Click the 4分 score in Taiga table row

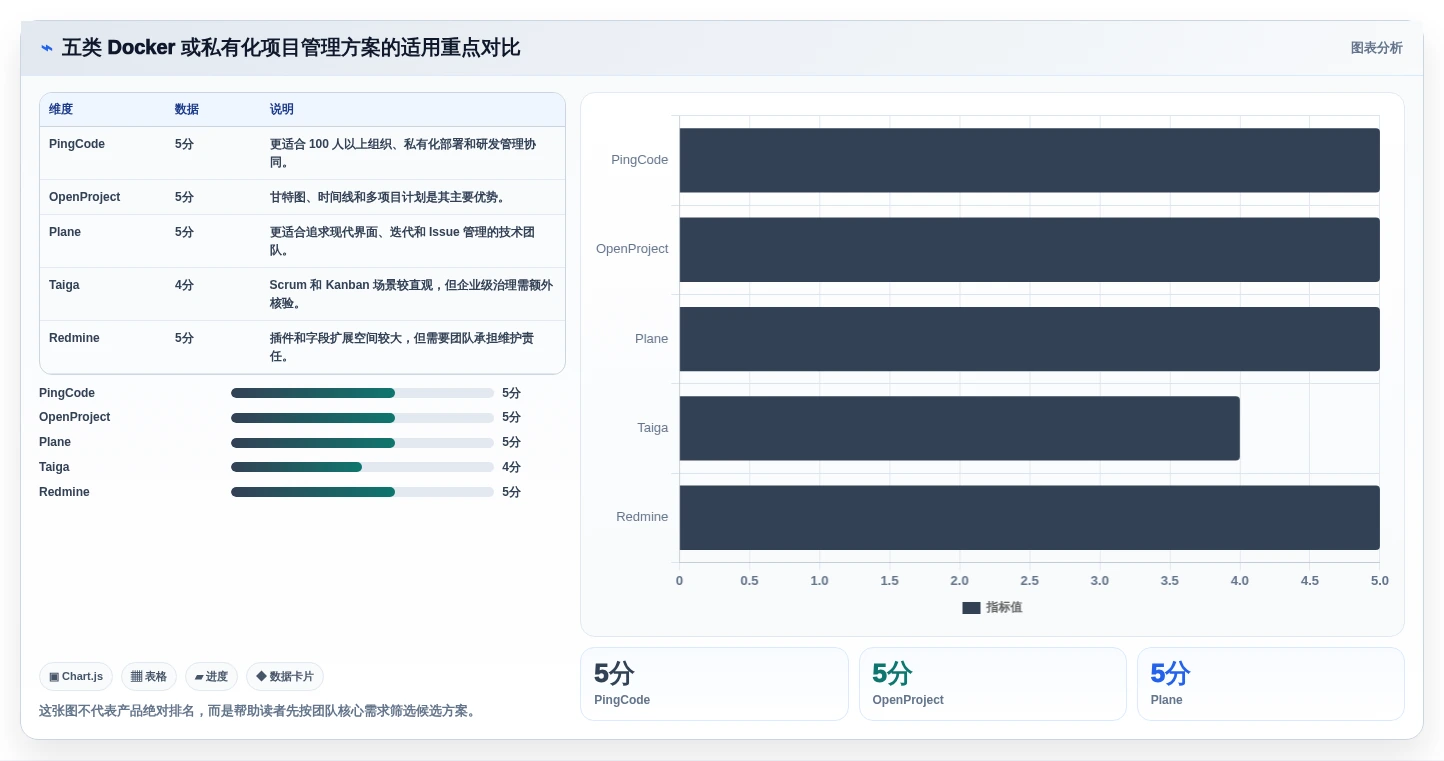click(x=184, y=285)
